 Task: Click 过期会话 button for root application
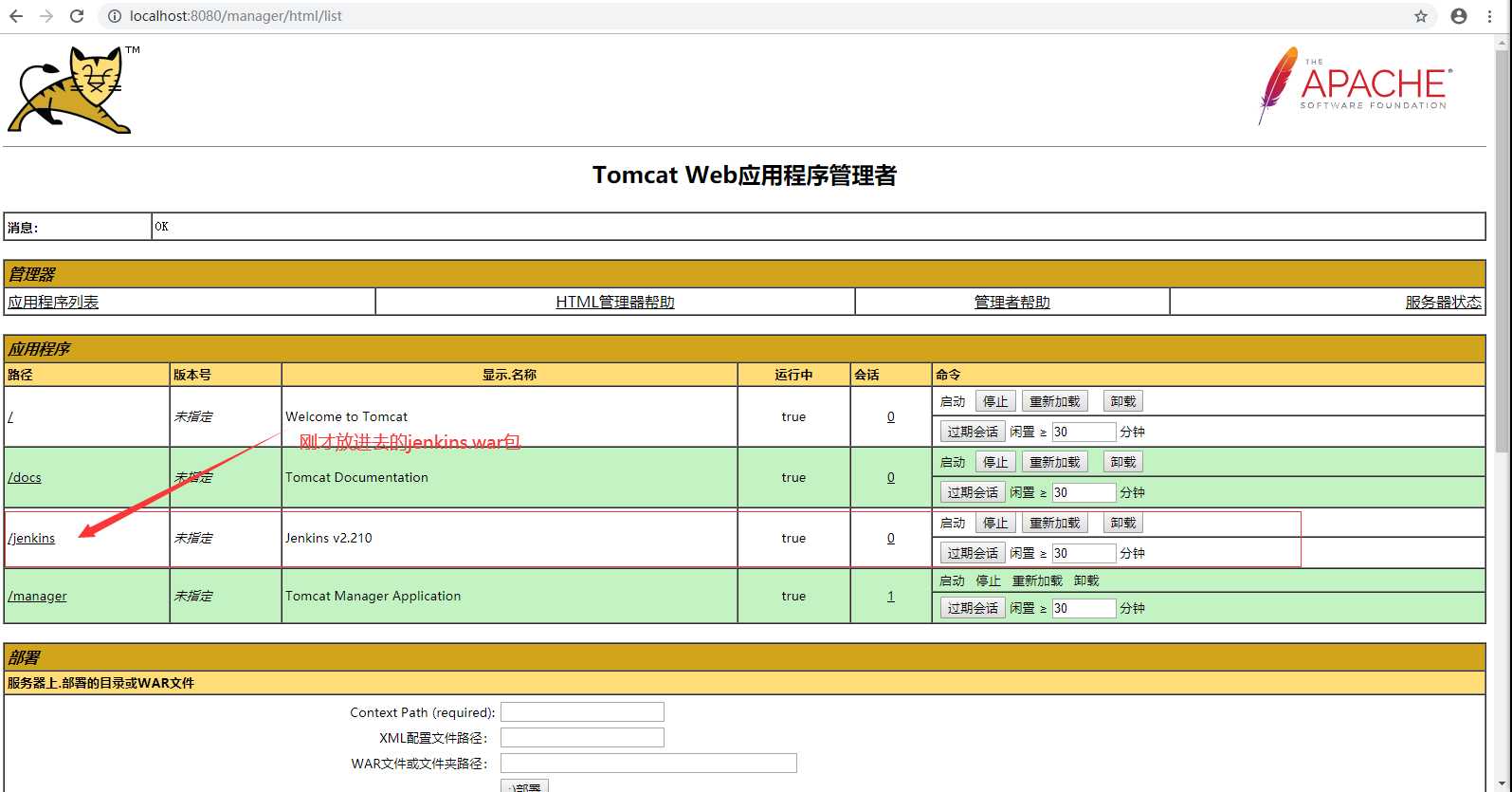tap(973, 432)
